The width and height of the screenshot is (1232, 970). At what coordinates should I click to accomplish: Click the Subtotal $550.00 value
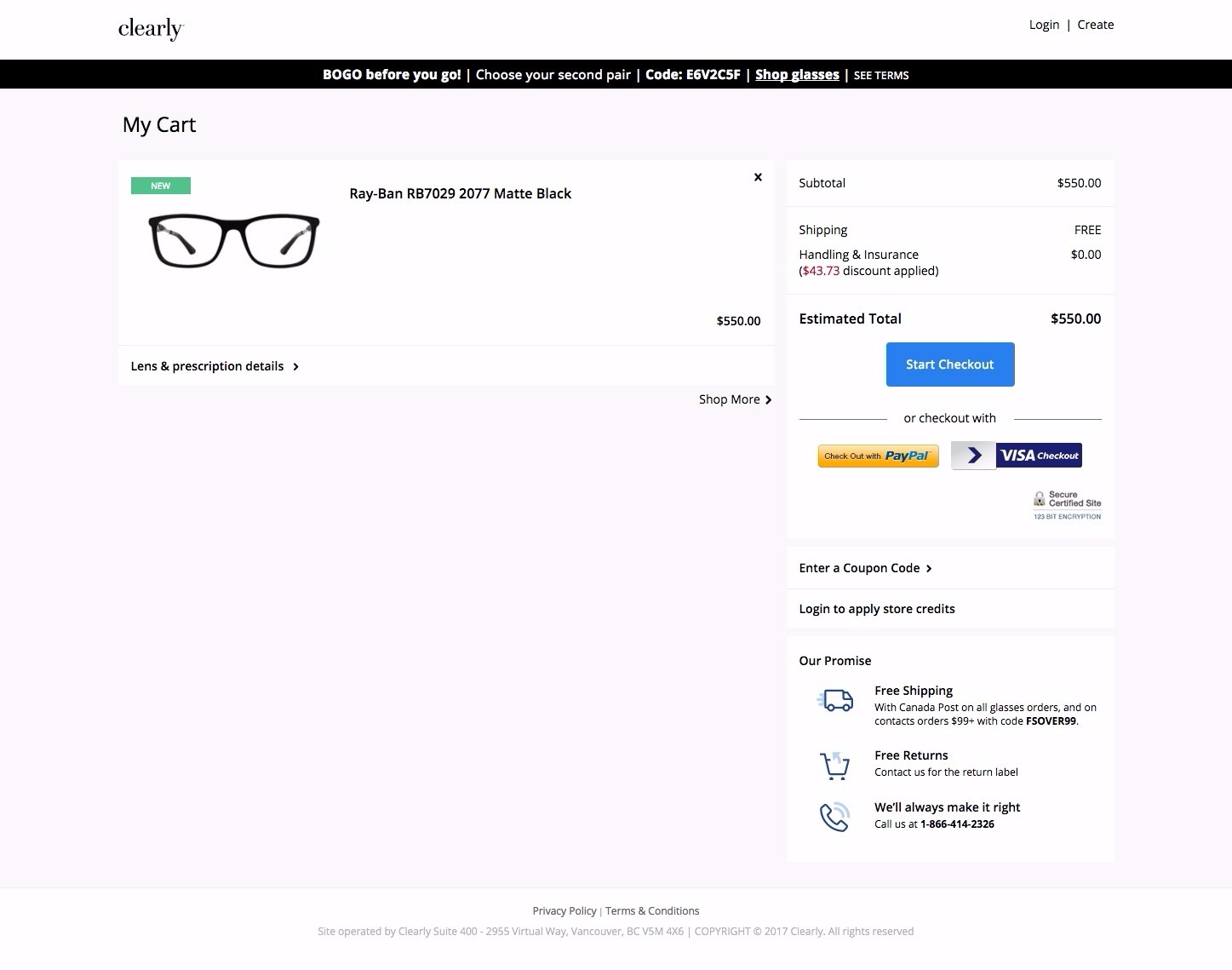[1079, 183]
